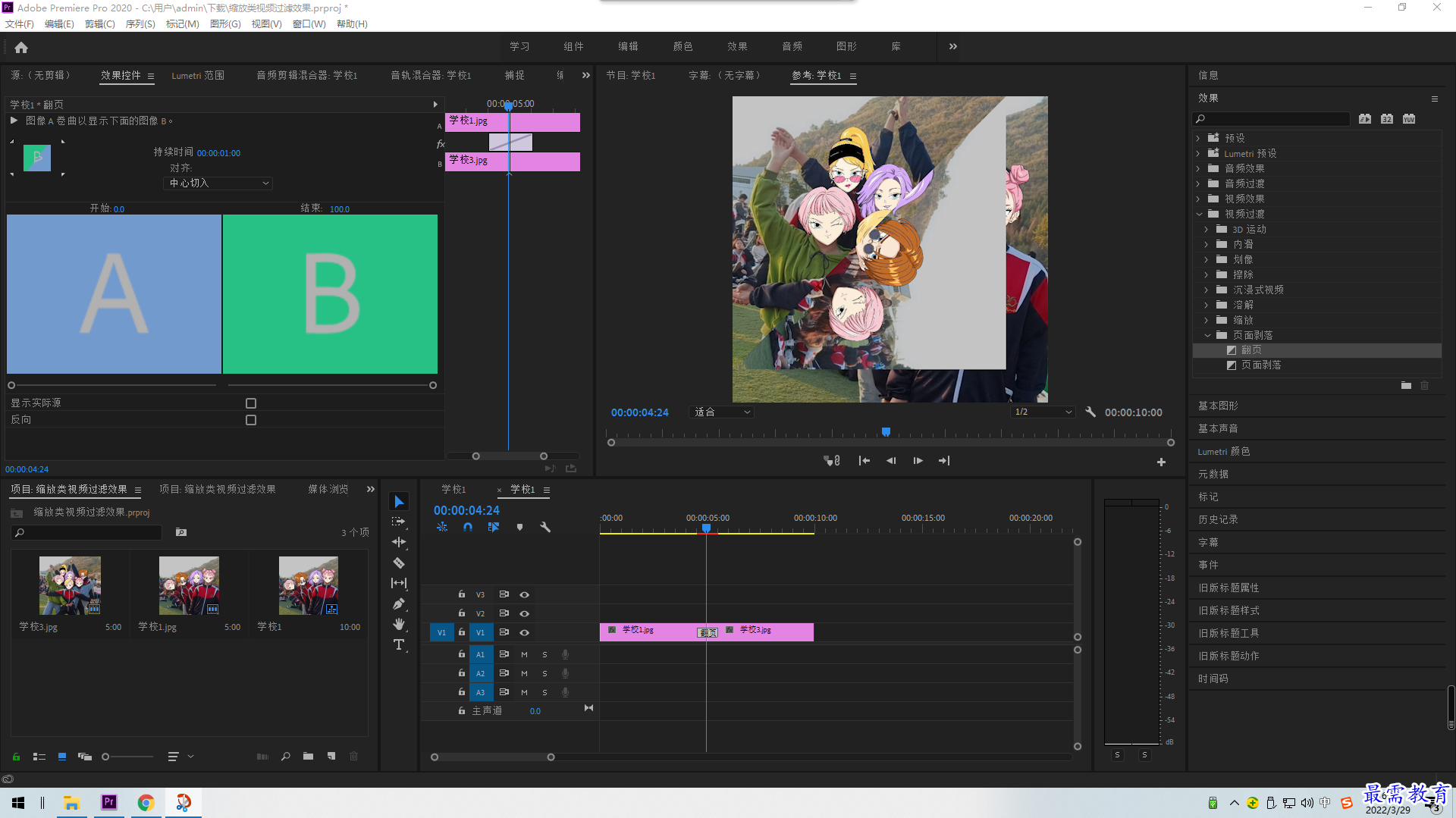Enable the 显示实际源 checkbox
The height and width of the screenshot is (818, 1456).
pos(251,403)
